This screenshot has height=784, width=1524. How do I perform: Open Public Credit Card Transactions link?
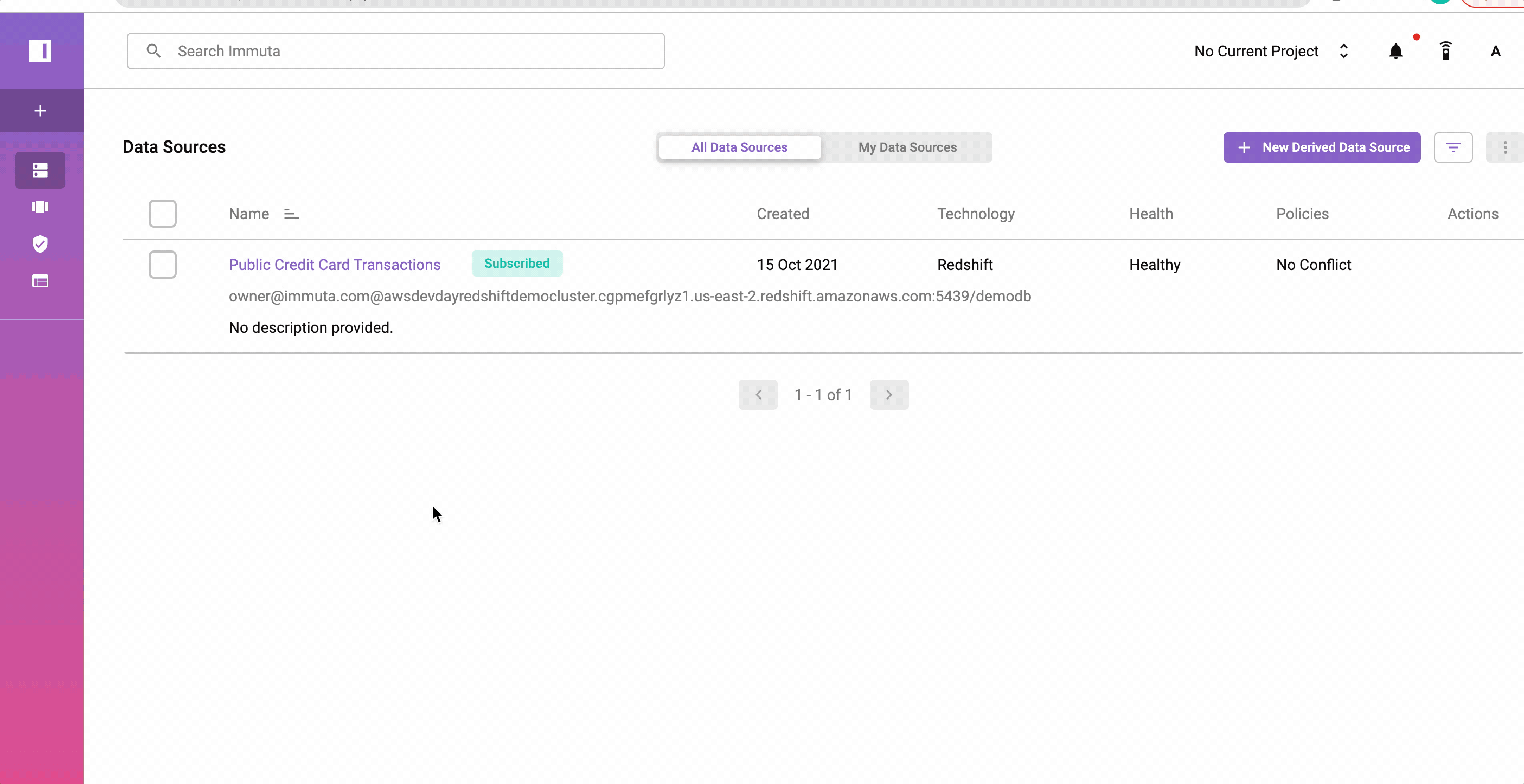click(334, 265)
